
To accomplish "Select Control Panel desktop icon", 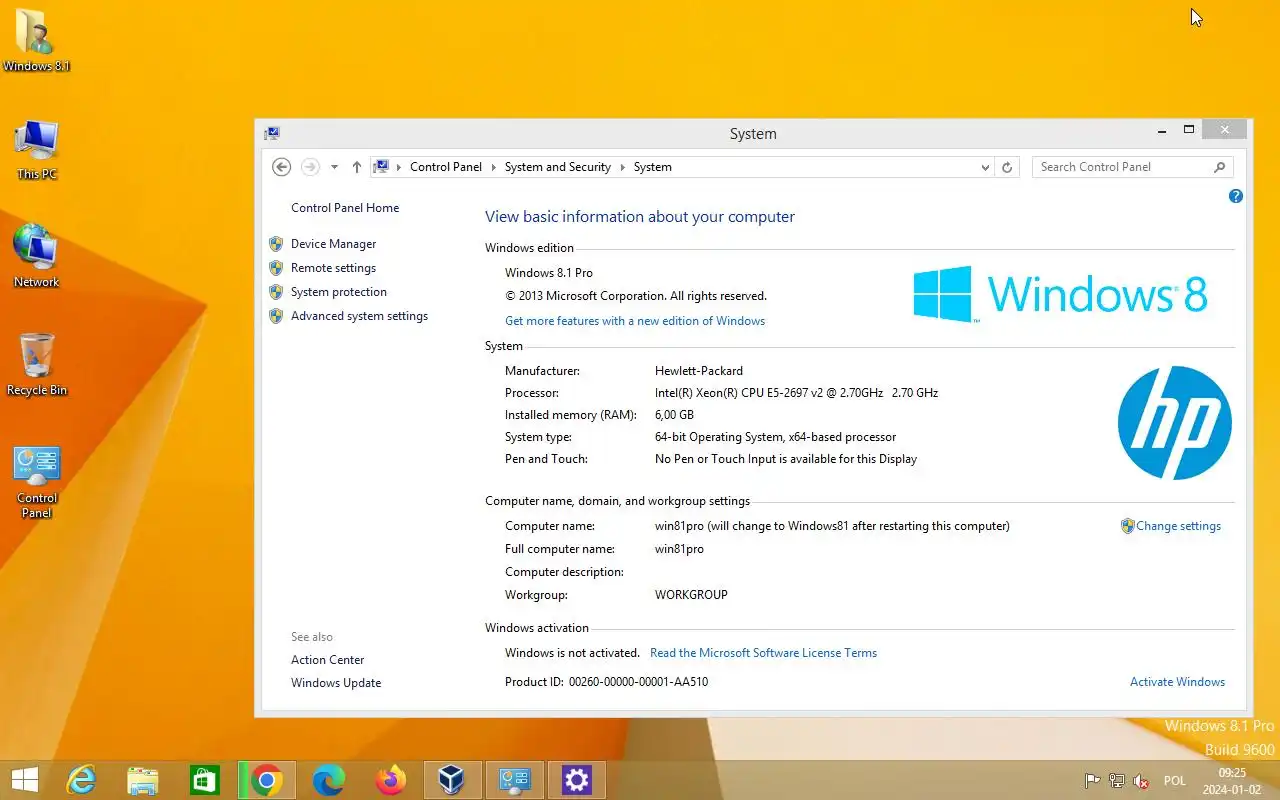I will point(37,482).
